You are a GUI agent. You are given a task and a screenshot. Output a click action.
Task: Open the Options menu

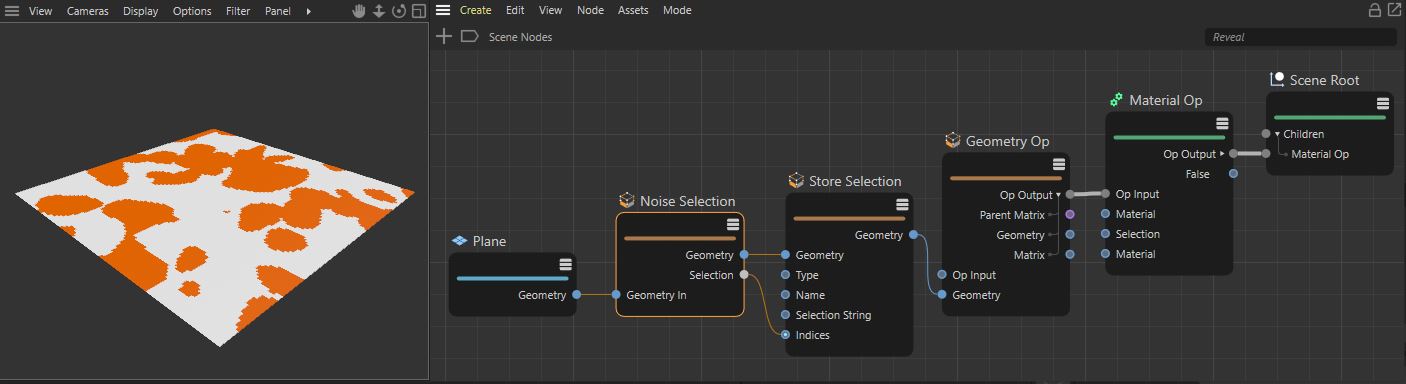pyautogui.click(x=192, y=11)
